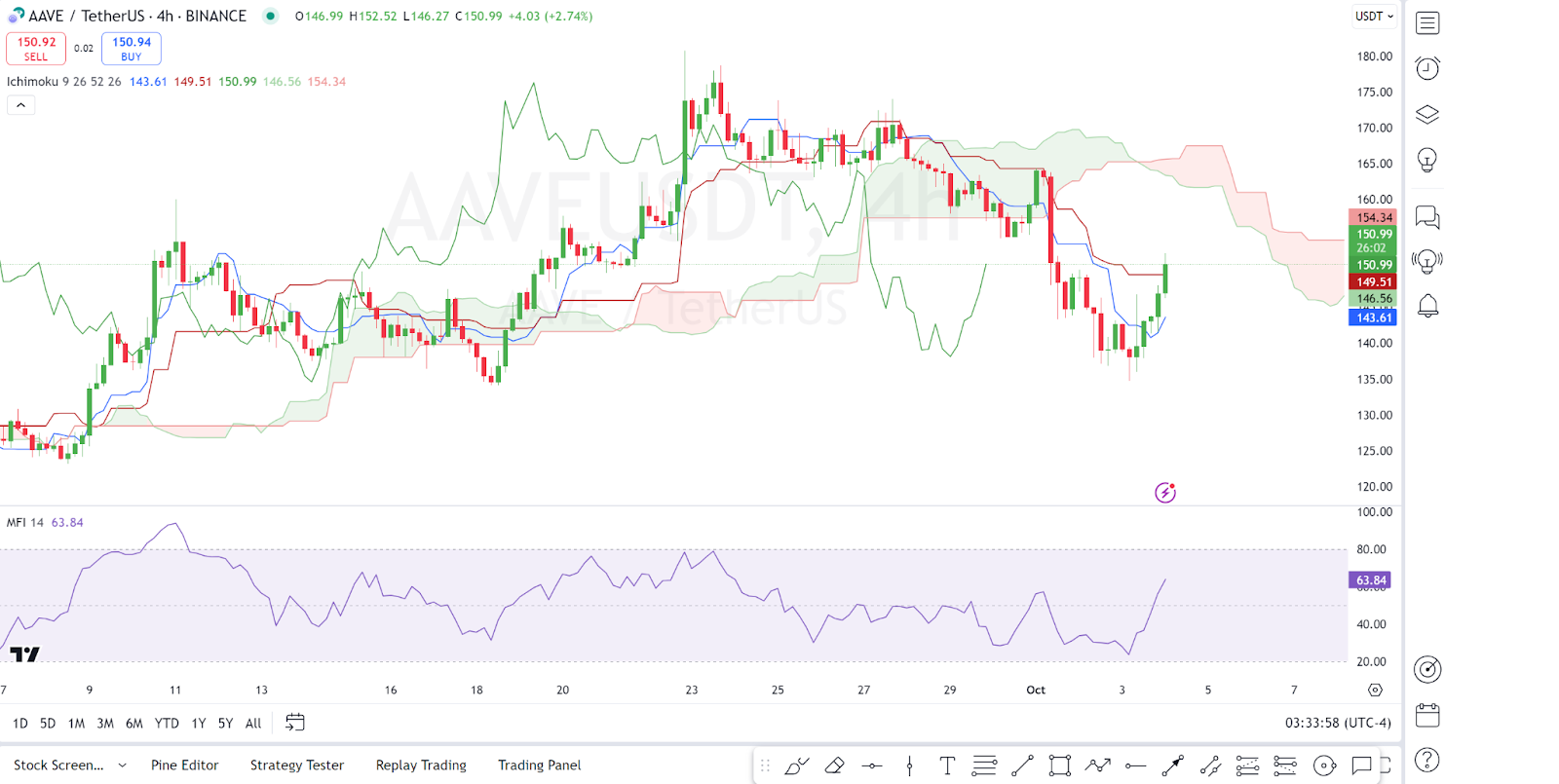The width and height of the screenshot is (1559, 784).
Task: Set the date range to 3M
Action: (x=105, y=724)
